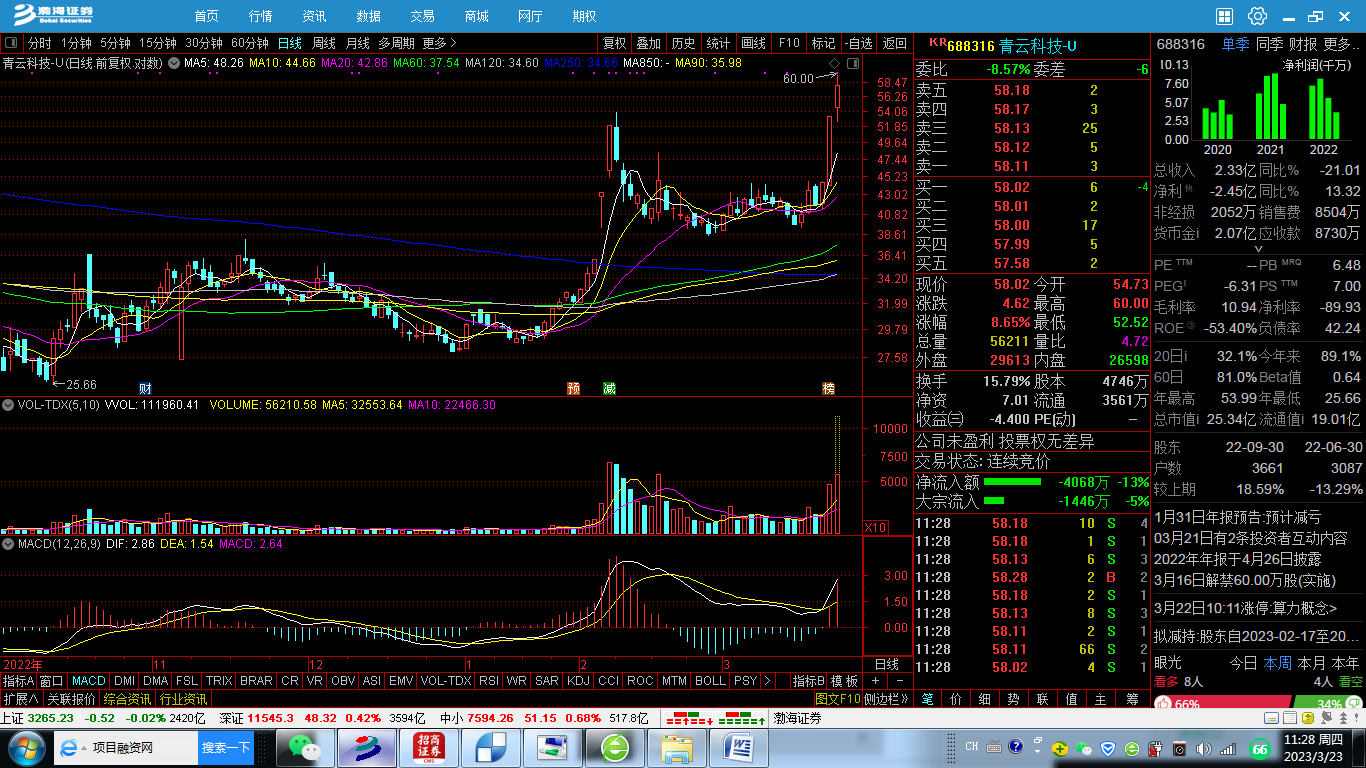Image resolution: width=1366 pixels, height=768 pixels.
Task: Click 统计 statistics button
Action: pyautogui.click(x=718, y=43)
